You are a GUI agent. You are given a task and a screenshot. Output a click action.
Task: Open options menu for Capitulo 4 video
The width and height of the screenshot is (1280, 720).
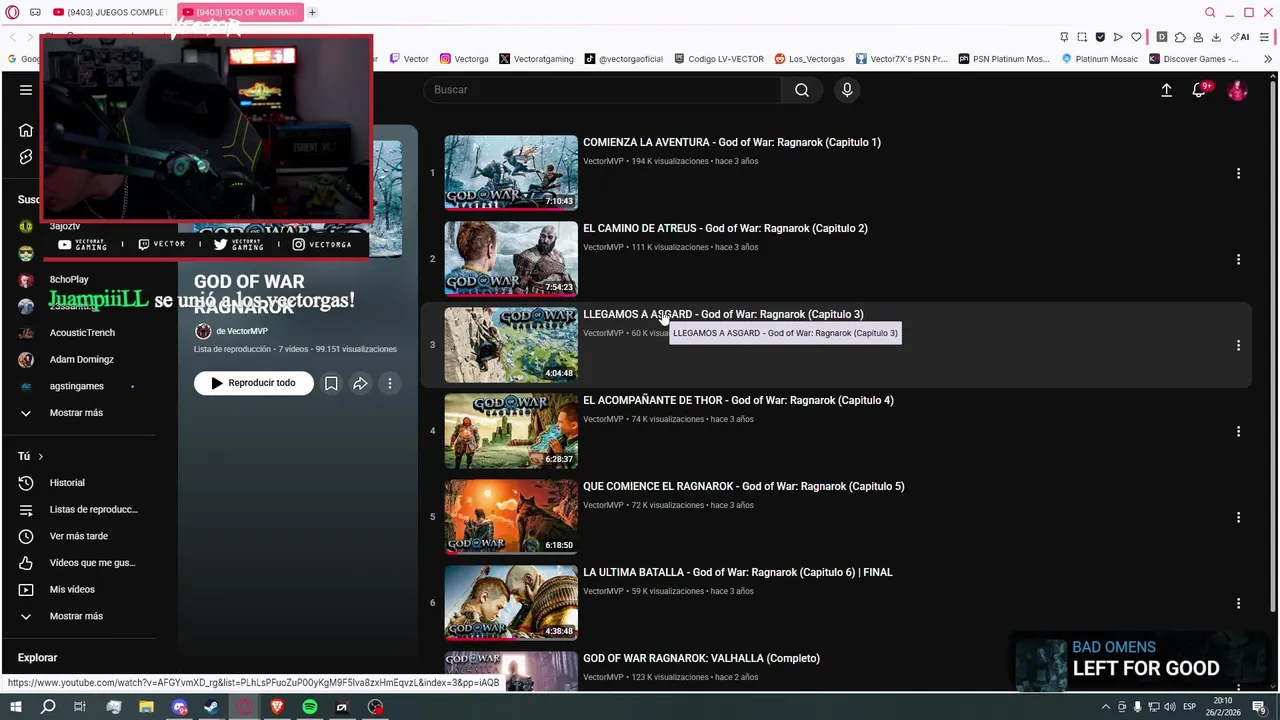(x=1238, y=431)
